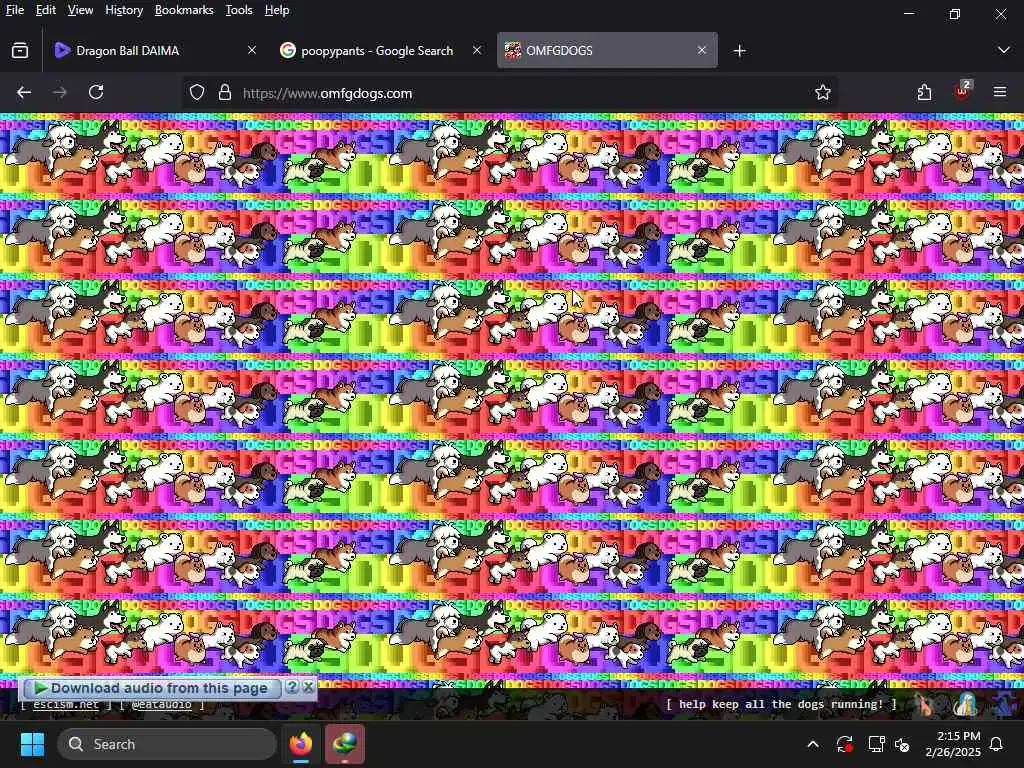Viewport: 1024px width, 768px height.
Task: Click the taskbar Search box
Action: (167, 744)
